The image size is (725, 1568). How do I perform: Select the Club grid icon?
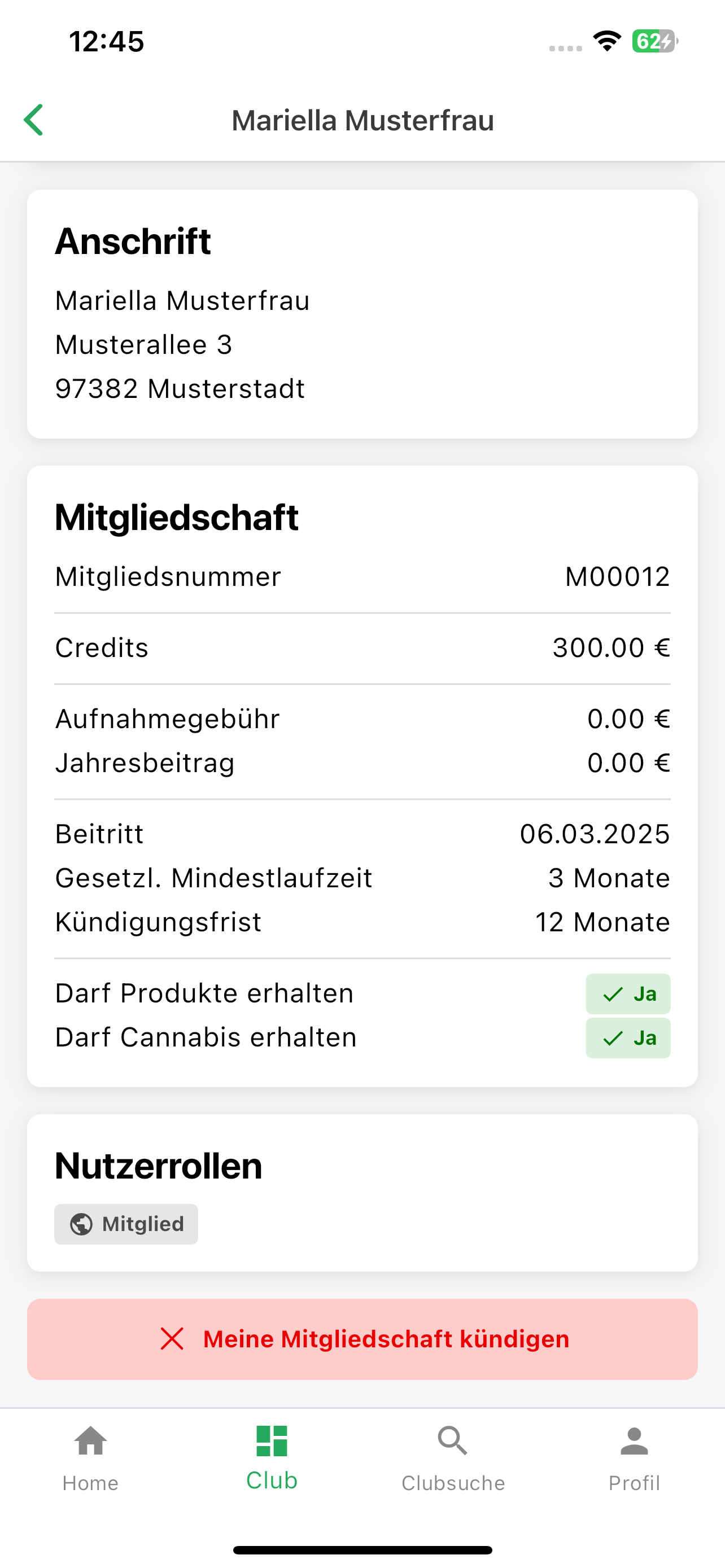click(x=272, y=1441)
